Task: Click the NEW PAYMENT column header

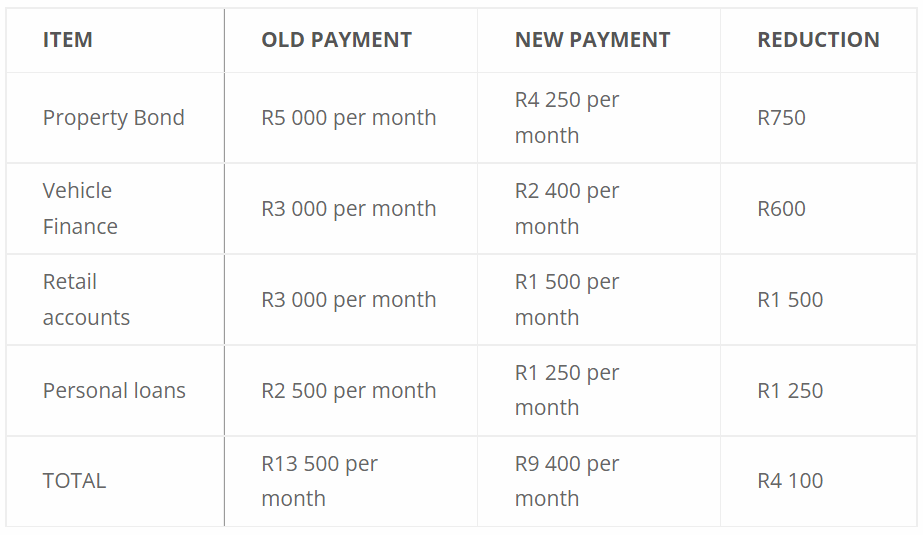Action: pos(592,40)
